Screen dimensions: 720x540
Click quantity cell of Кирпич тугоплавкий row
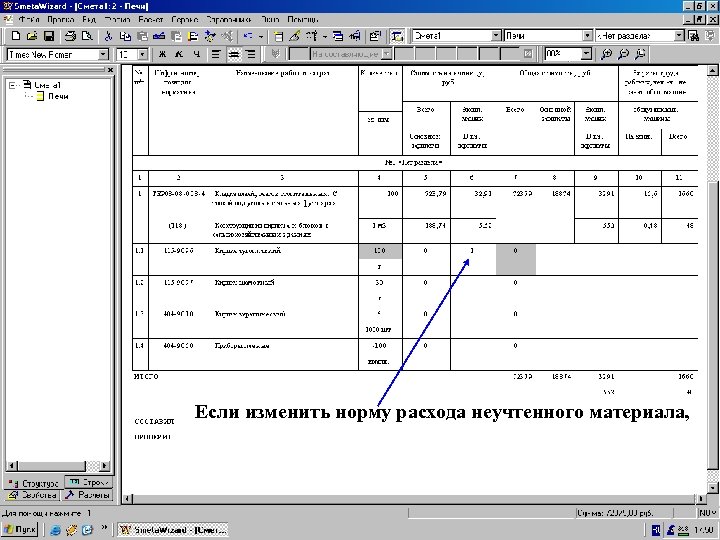point(380,251)
